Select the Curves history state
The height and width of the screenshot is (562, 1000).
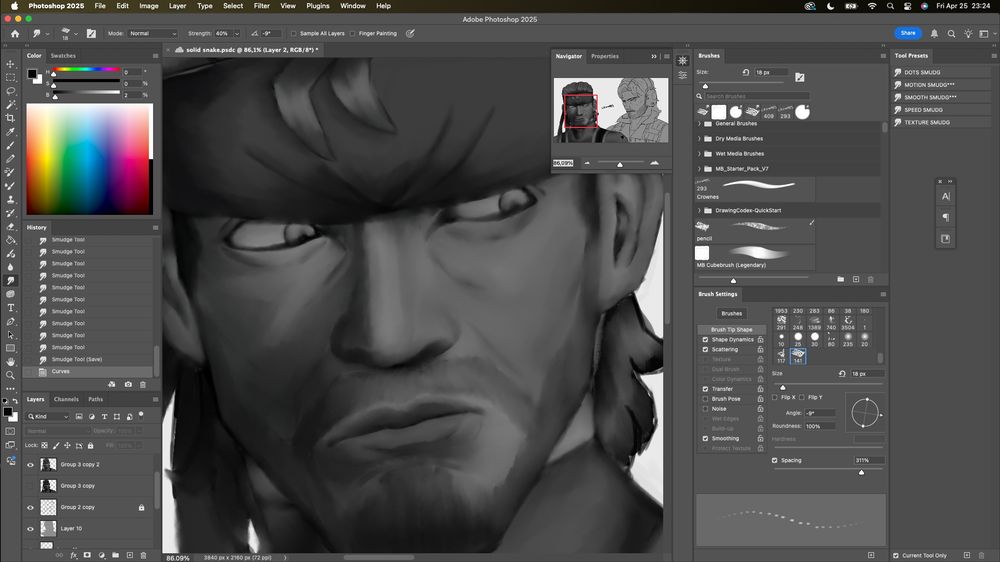click(x=89, y=371)
